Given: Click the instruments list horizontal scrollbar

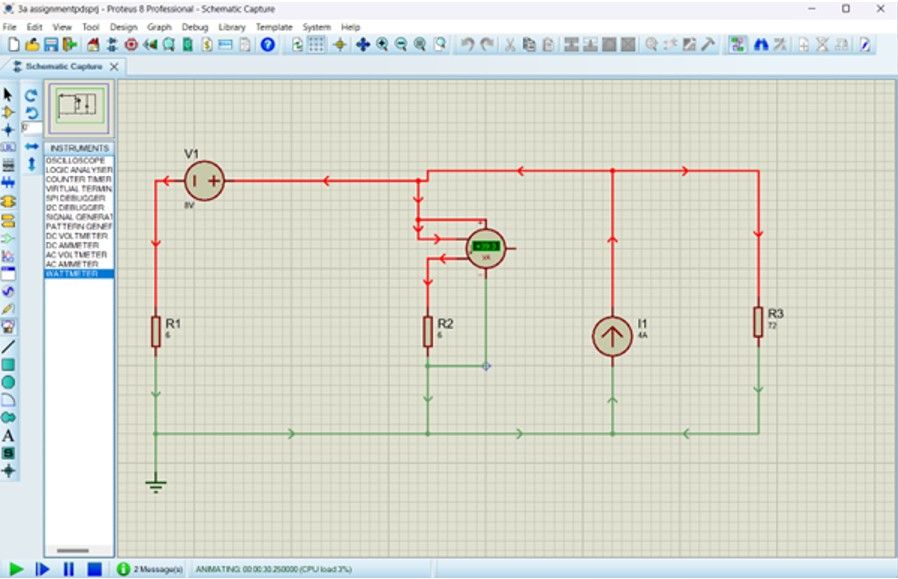Looking at the screenshot, I should point(73,551).
